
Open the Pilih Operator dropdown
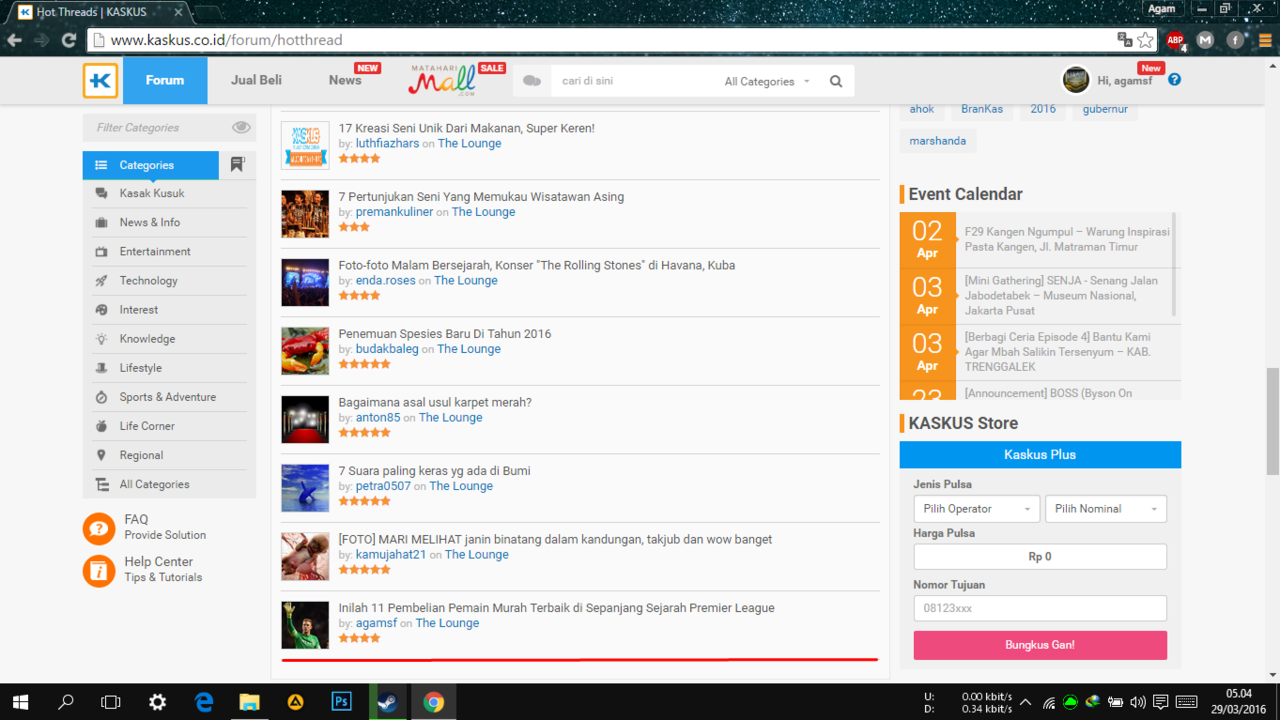[976, 508]
